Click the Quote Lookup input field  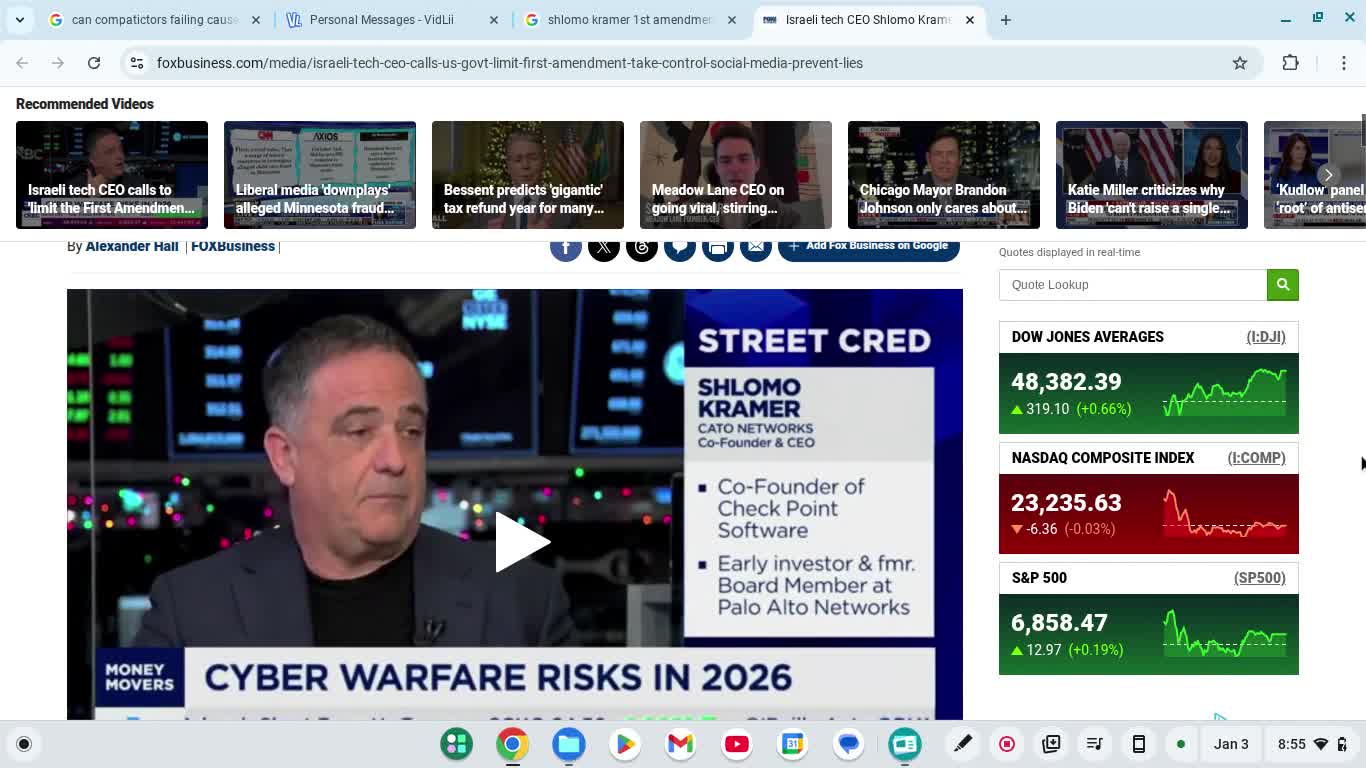point(1132,285)
